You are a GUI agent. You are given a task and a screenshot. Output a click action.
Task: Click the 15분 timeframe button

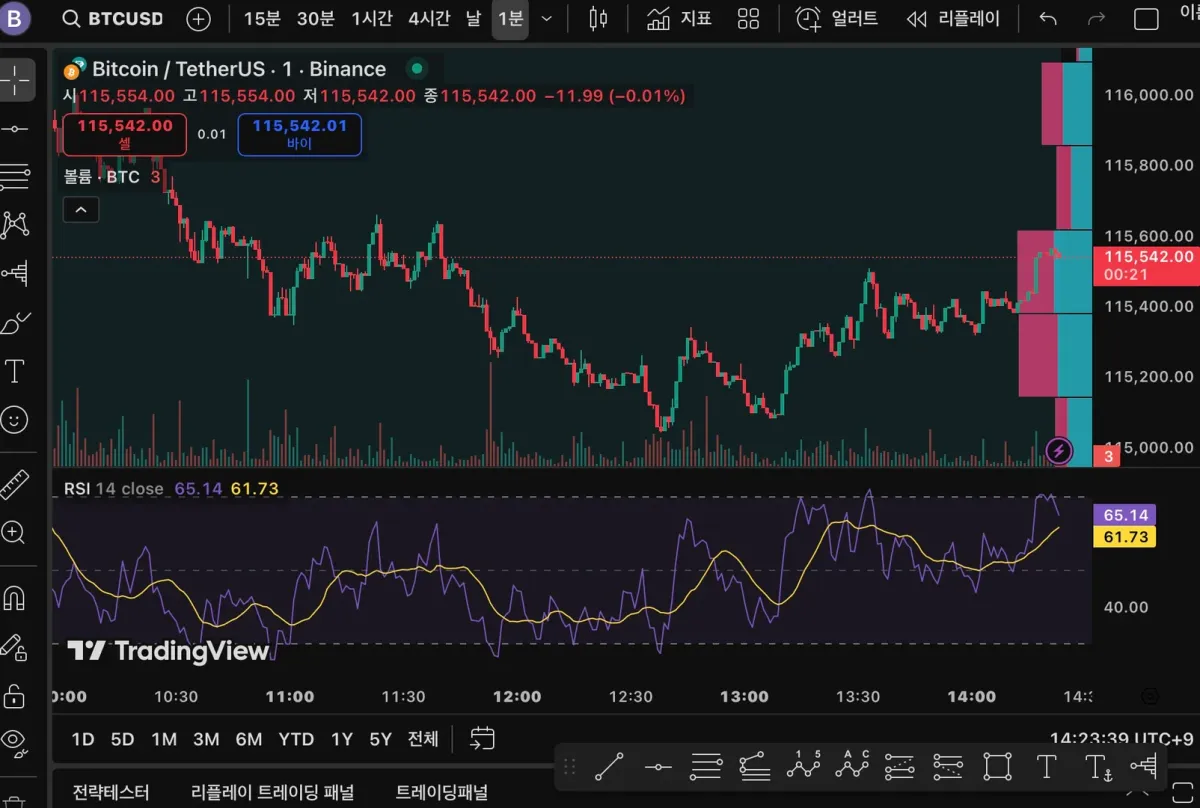pyautogui.click(x=262, y=19)
